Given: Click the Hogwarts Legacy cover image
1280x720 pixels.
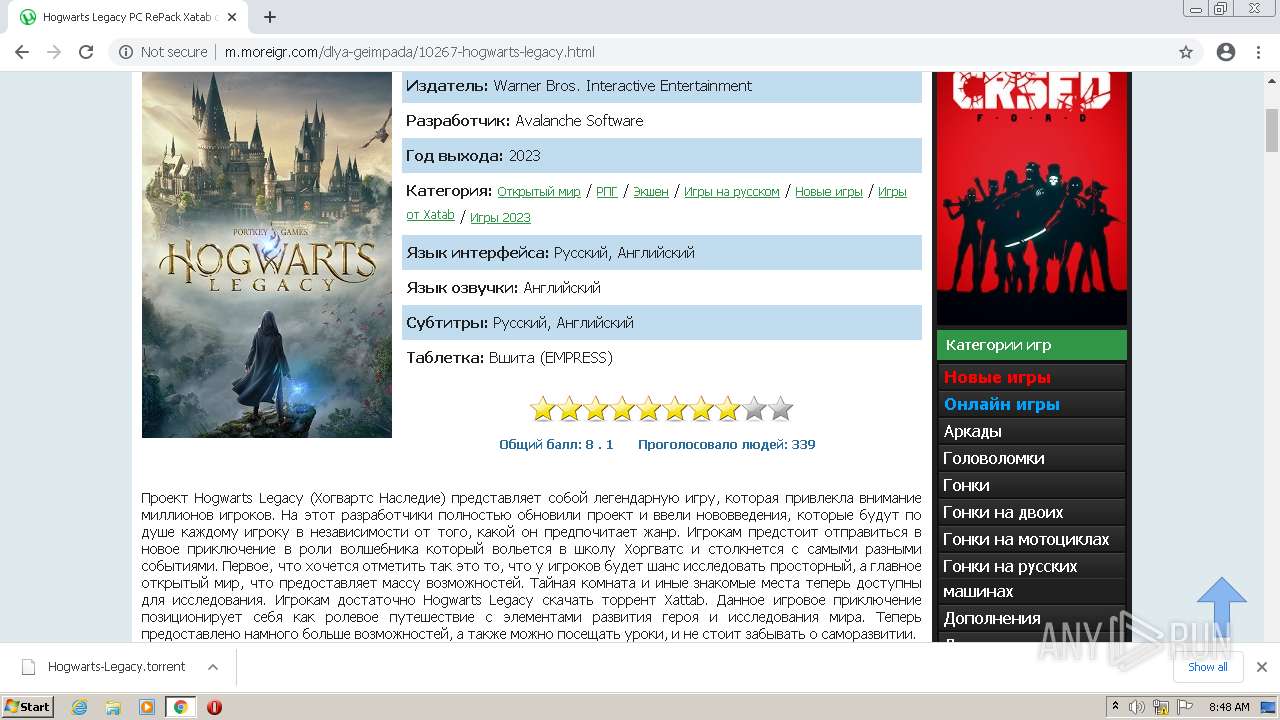Looking at the screenshot, I should [267, 255].
